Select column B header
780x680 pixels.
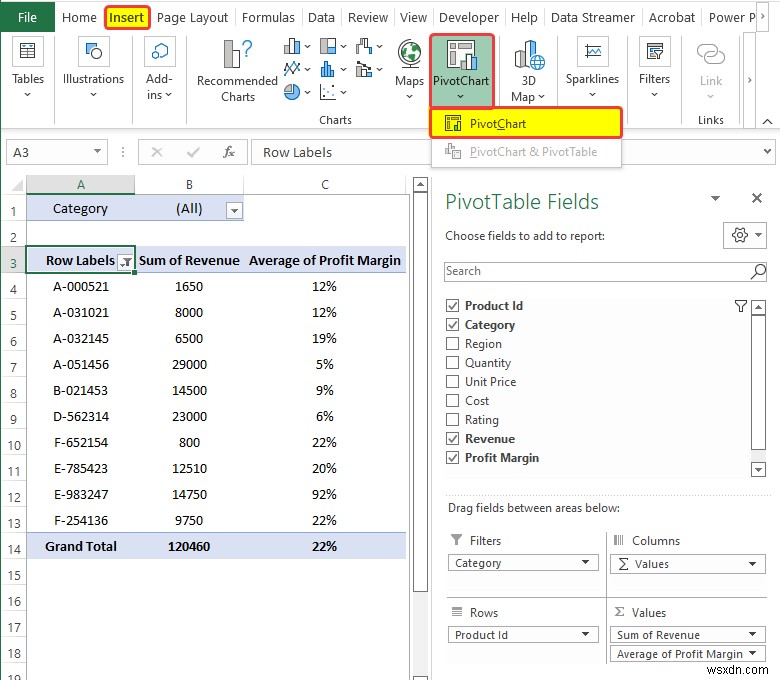(x=189, y=185)
